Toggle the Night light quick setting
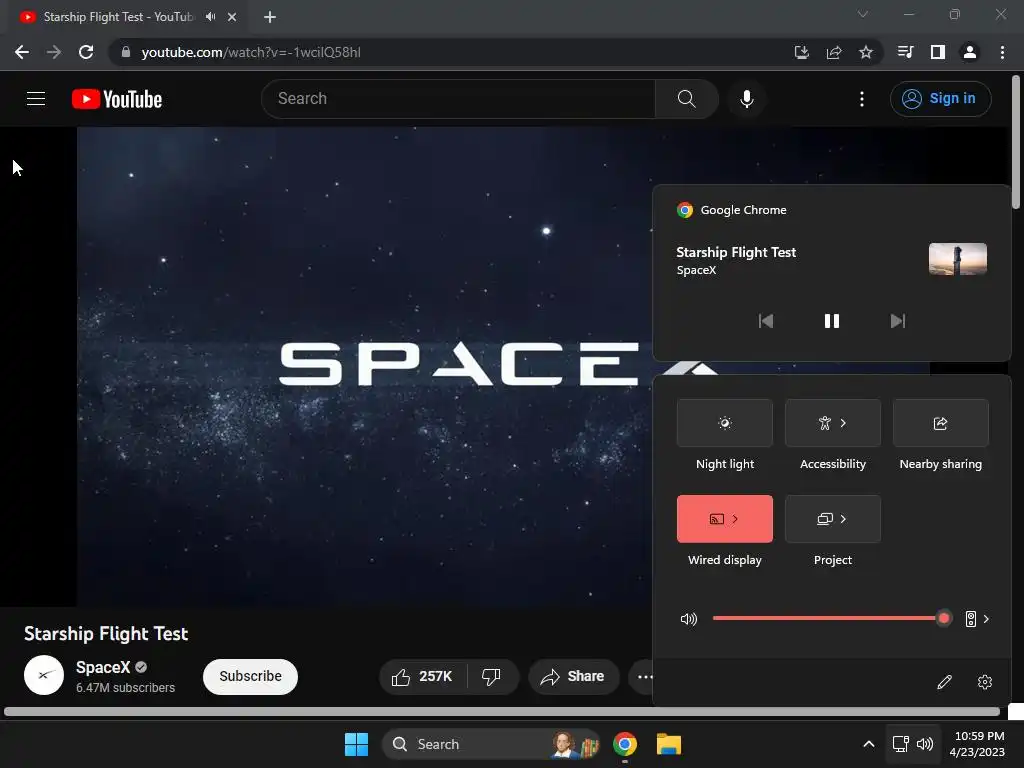This screenshot has width=1024, height=768. coord(725,423)
